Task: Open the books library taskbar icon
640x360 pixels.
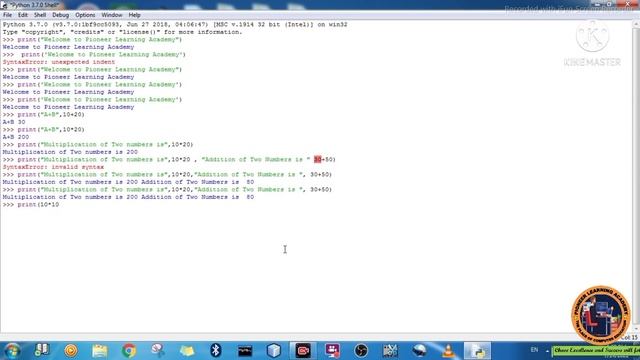Action: [42, 351]
